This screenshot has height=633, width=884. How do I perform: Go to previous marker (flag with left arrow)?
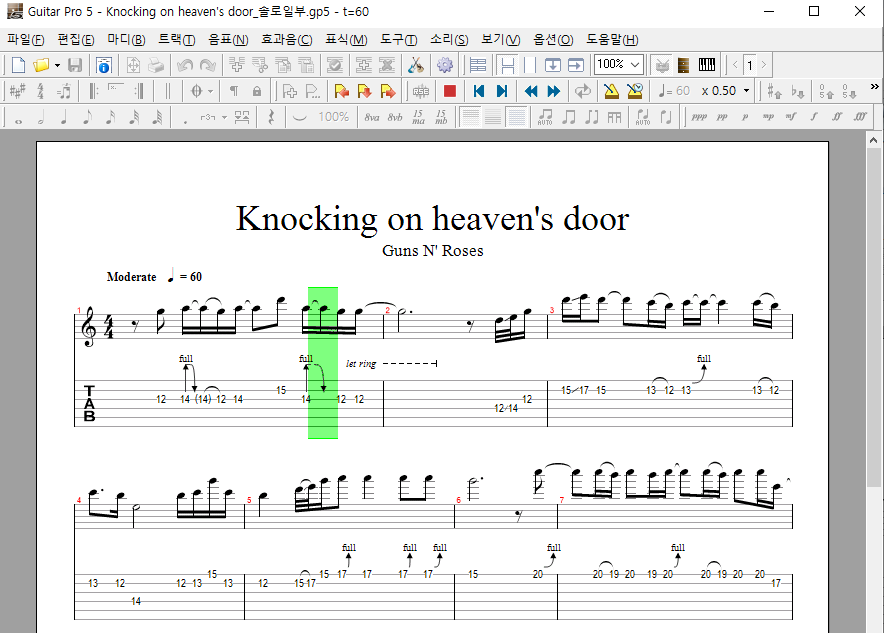(341, 91)
